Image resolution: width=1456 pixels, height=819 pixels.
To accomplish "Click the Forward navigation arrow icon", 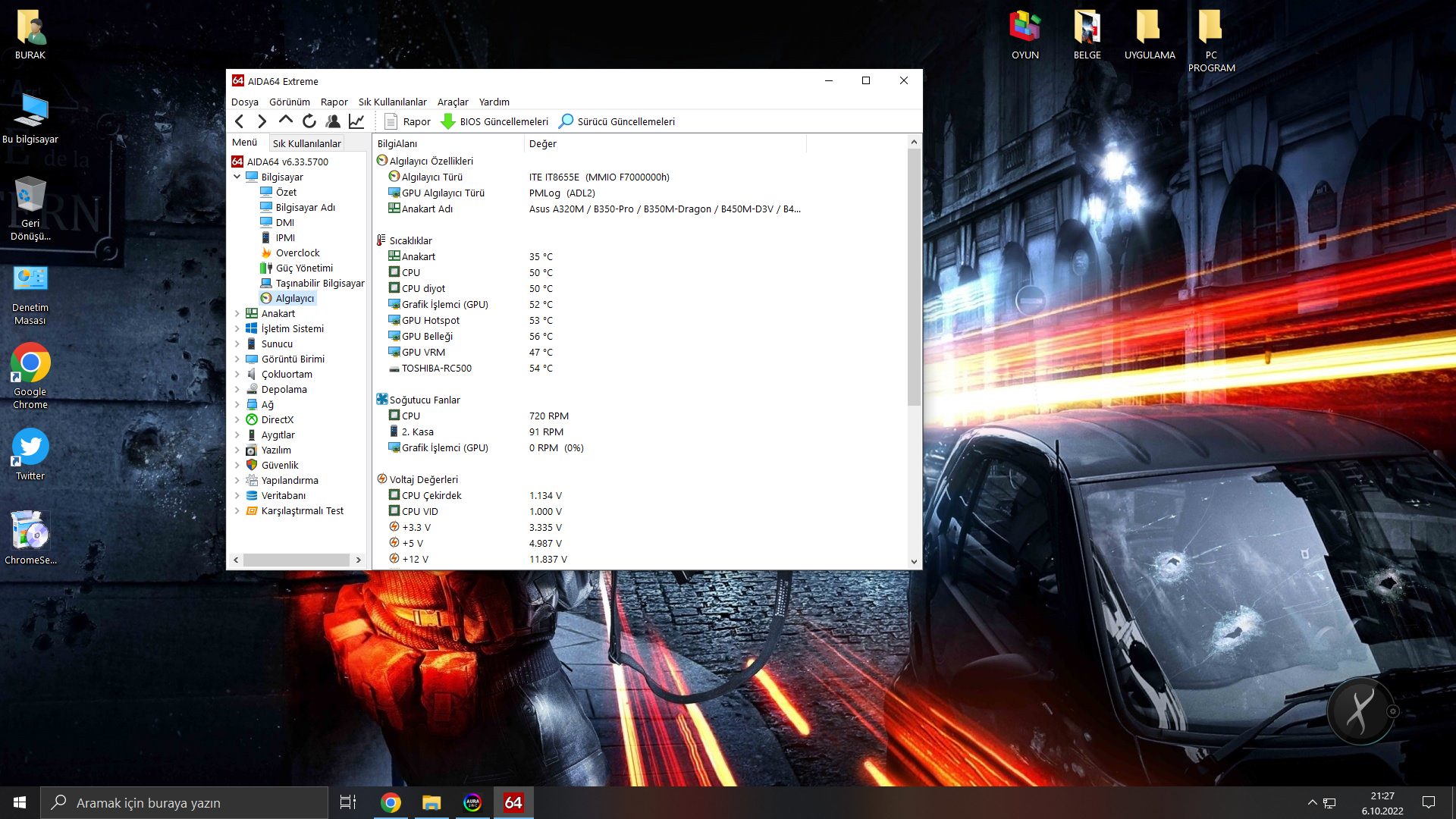I will [x=262, y=121].
